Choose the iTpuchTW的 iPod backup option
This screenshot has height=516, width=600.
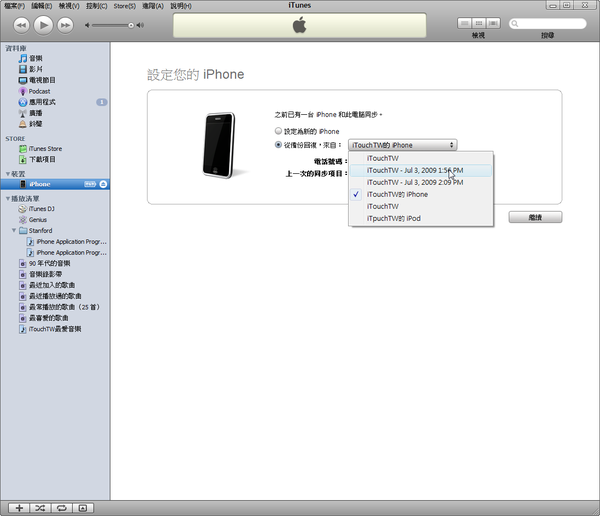tap(421, 218)
